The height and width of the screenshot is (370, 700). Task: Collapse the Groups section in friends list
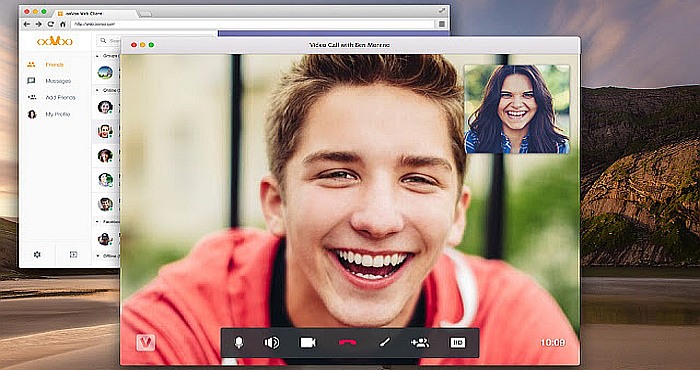pyautogui.click(x=98, y=56)
